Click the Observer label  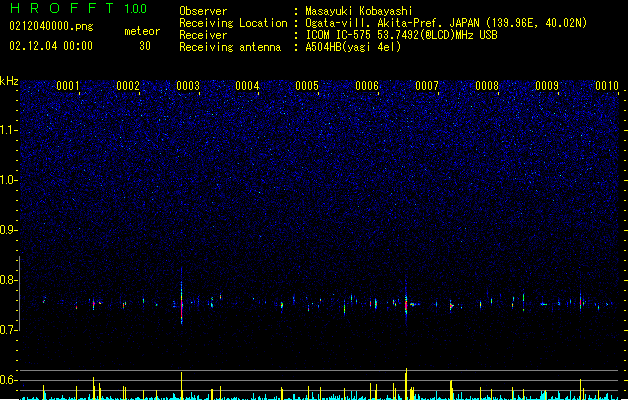(203, 11)
